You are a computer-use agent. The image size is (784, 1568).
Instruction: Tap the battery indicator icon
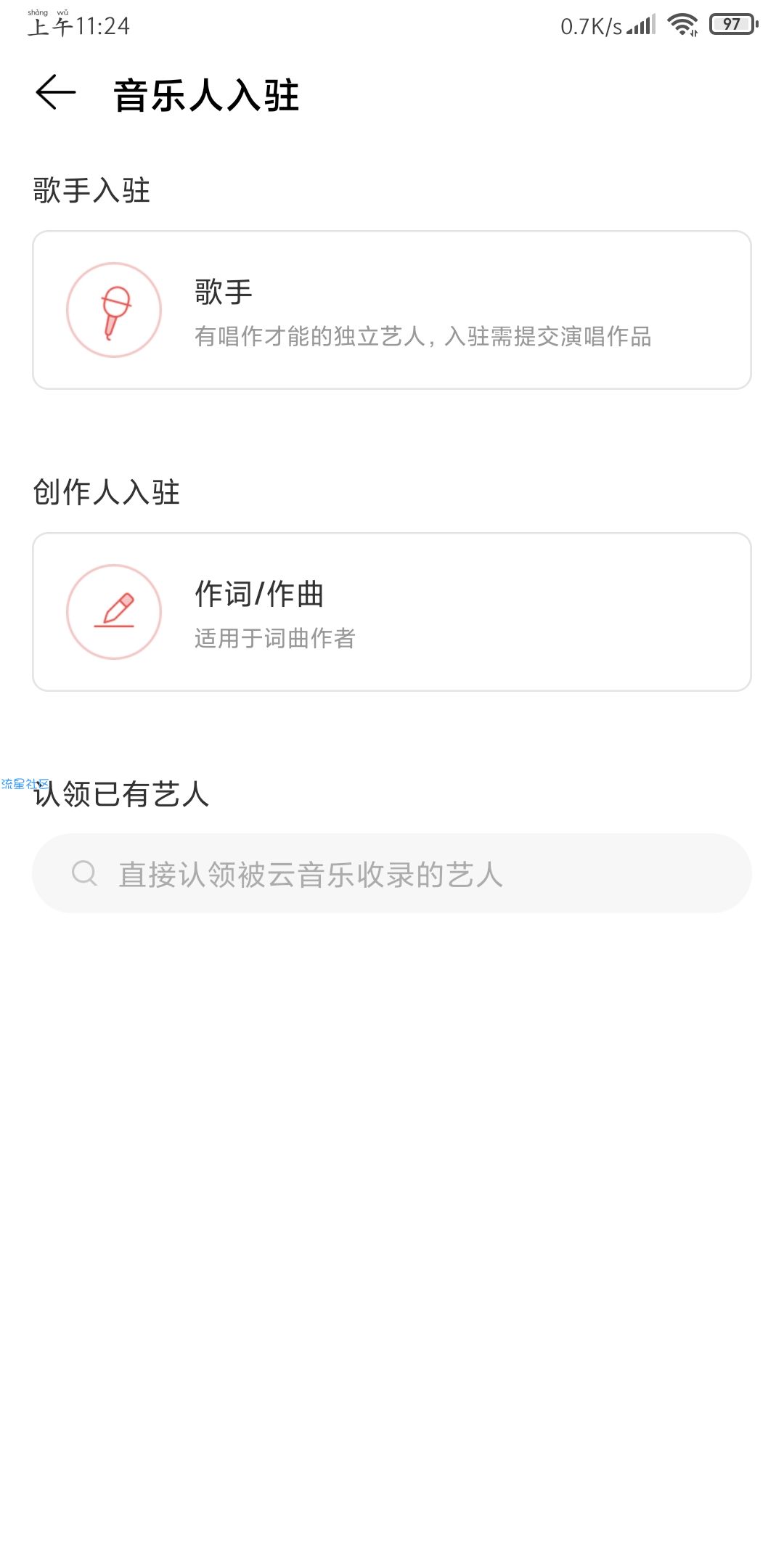[x=733, y=25]
